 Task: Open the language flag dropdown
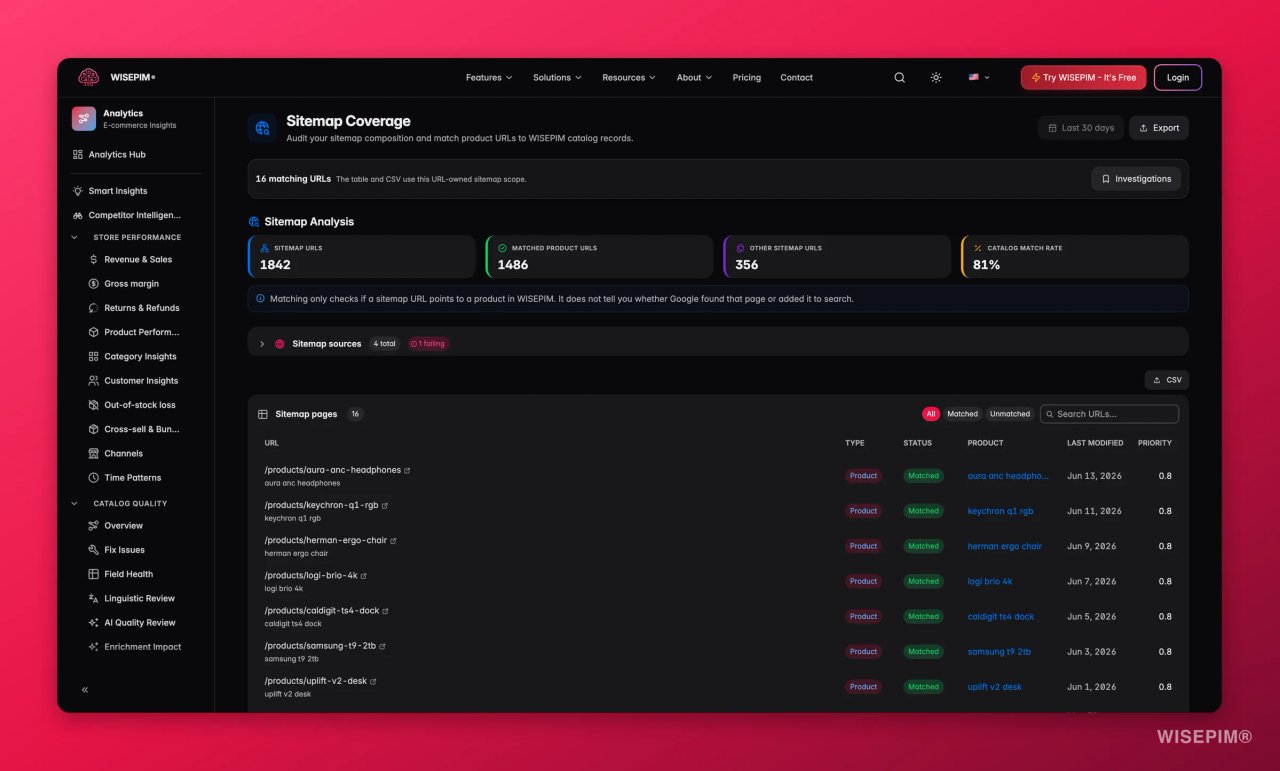979,77
